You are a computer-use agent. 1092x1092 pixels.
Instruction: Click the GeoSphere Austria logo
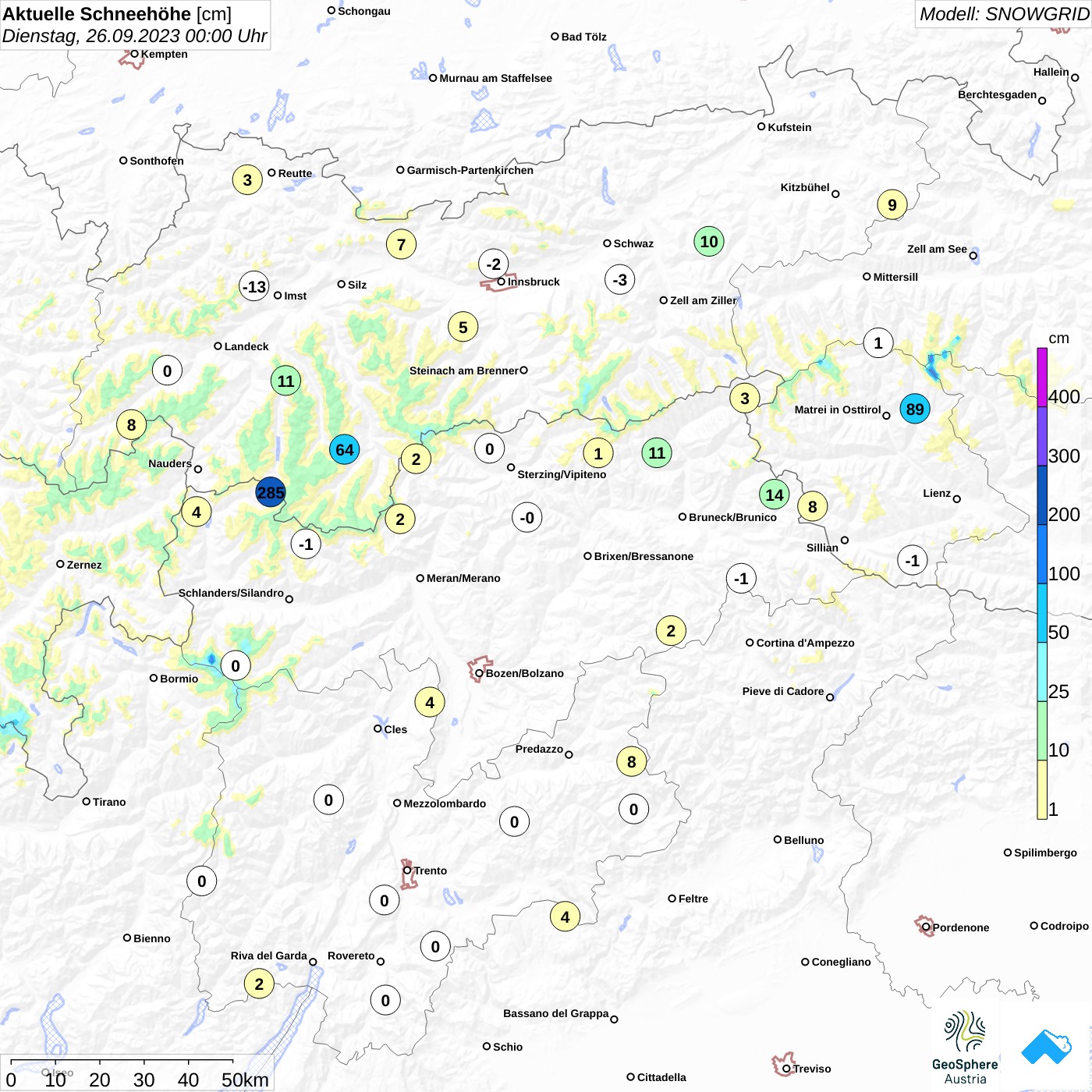point(965,1048)
